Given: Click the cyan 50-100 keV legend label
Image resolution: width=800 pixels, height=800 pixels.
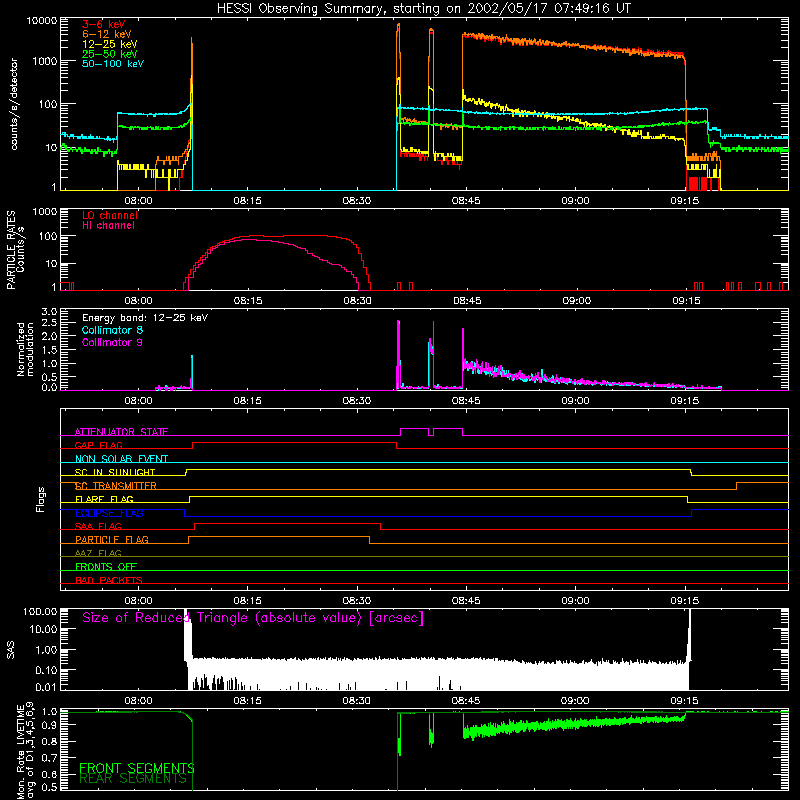Looking at the screenshot, I should [113, 63].
